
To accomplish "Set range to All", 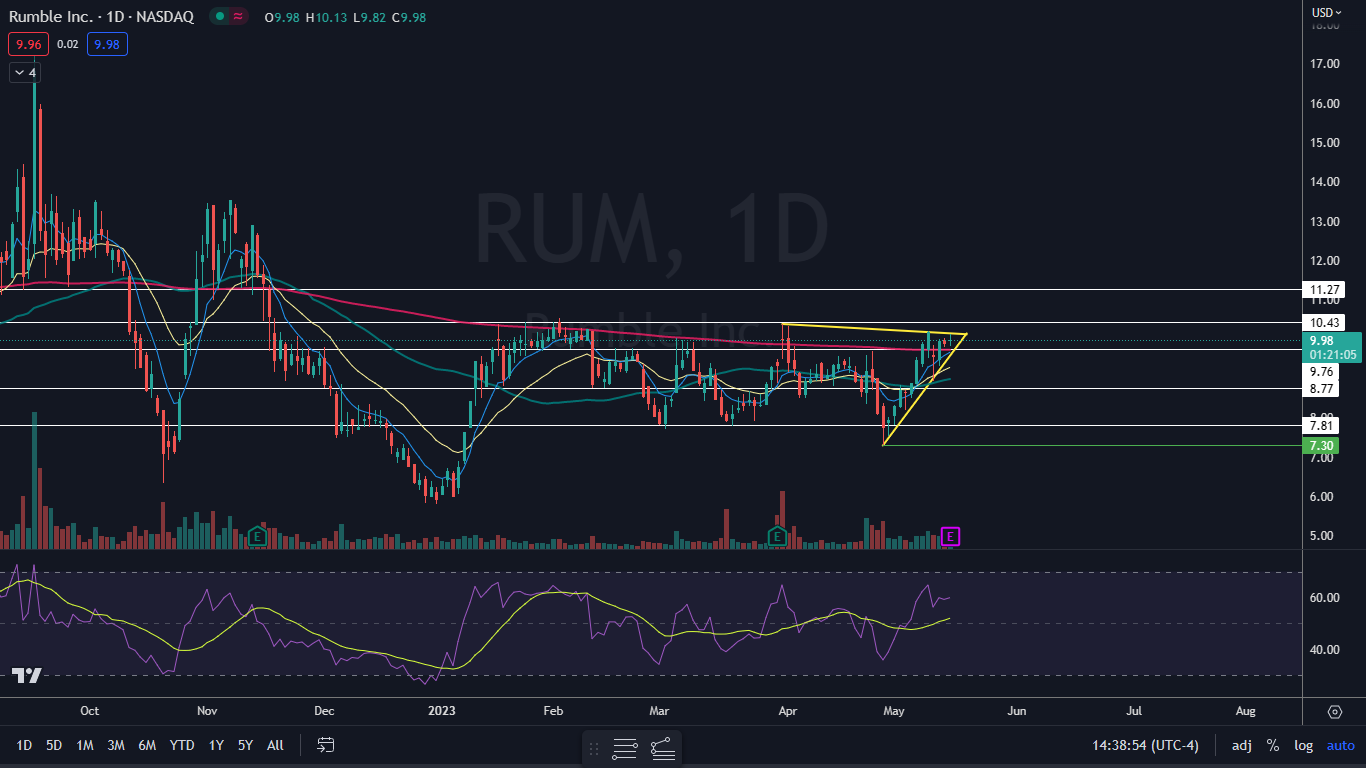I will point(276,745).
